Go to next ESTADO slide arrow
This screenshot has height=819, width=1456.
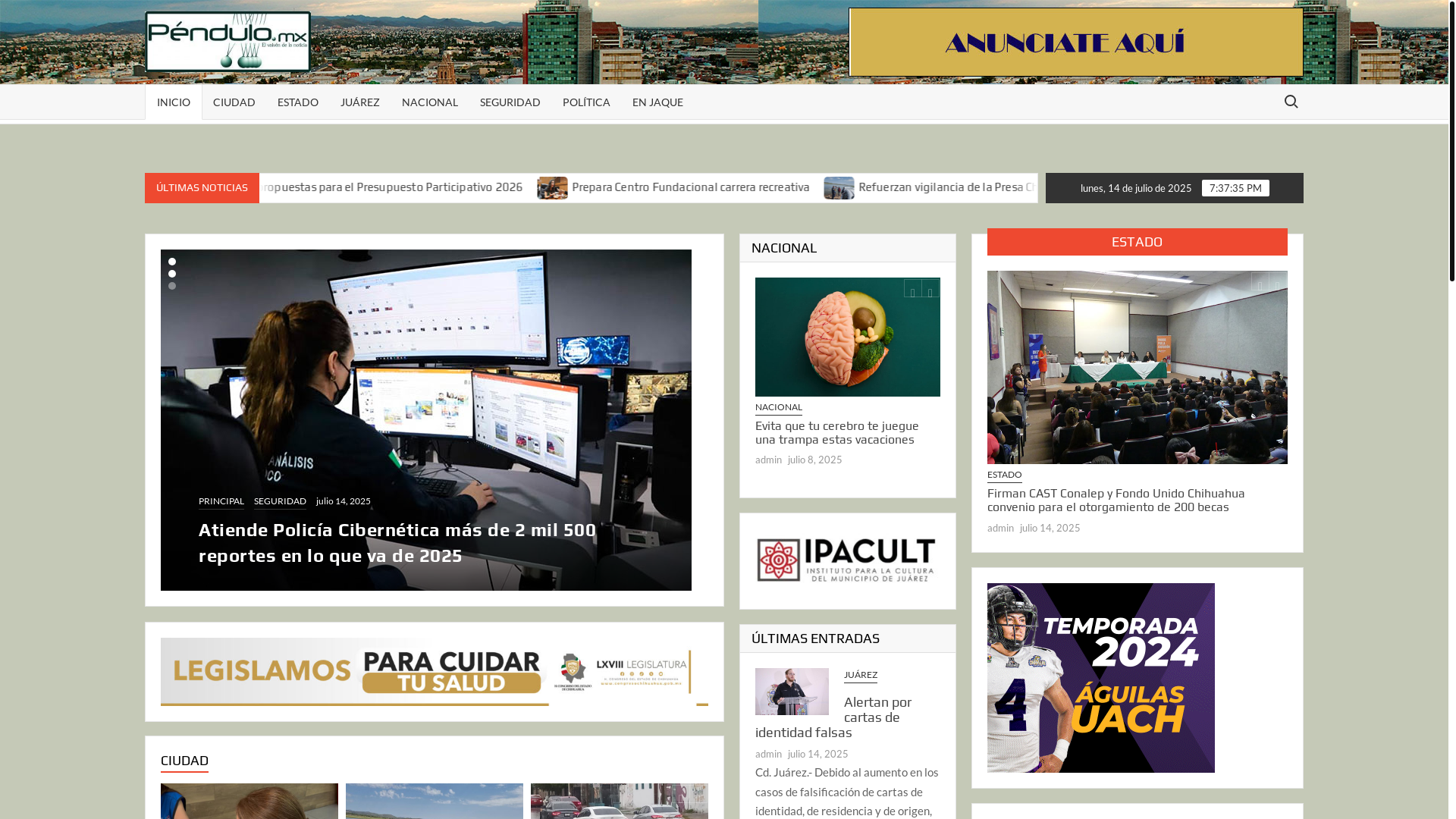1278,281
